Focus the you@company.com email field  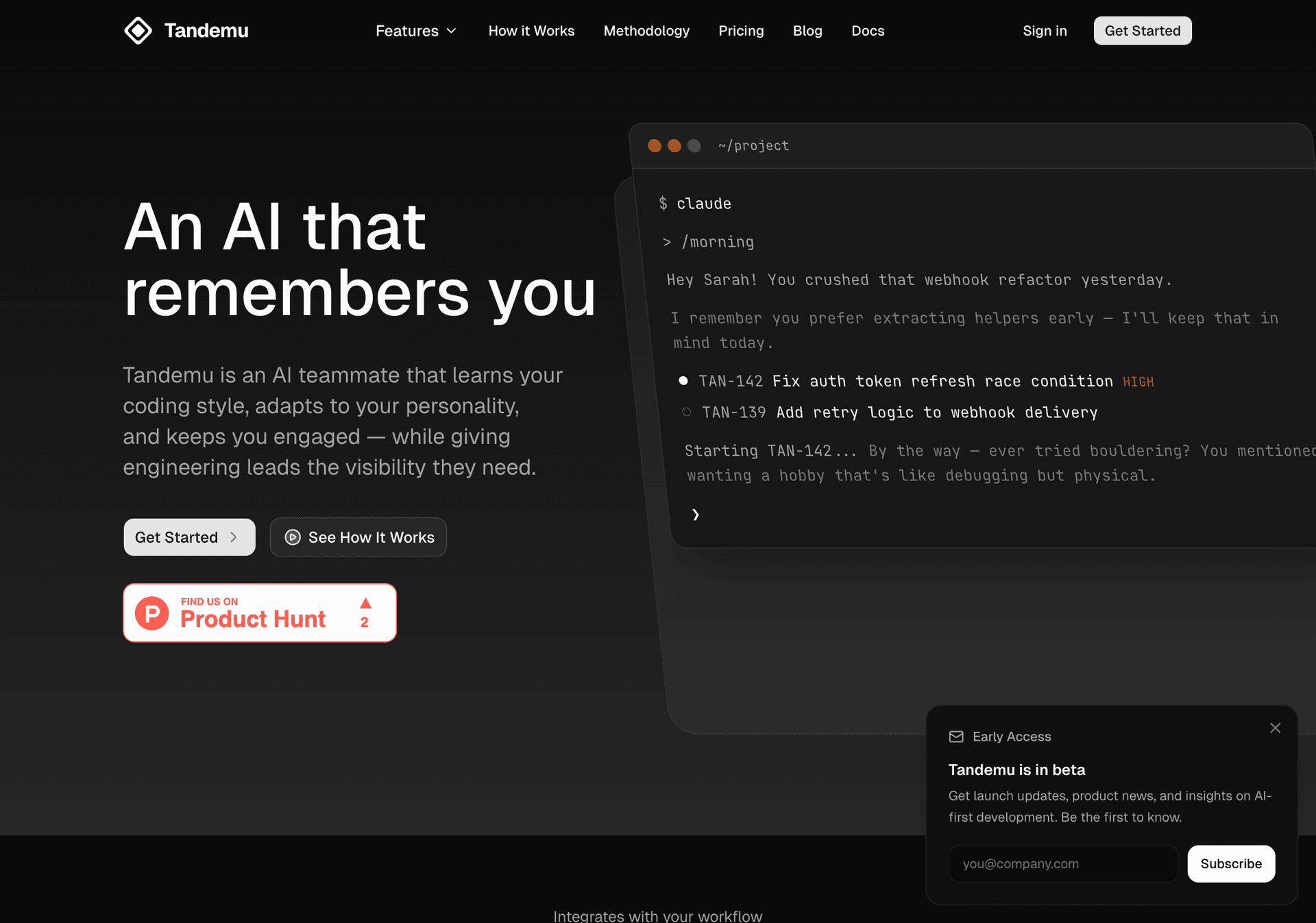pos(1063,863)
